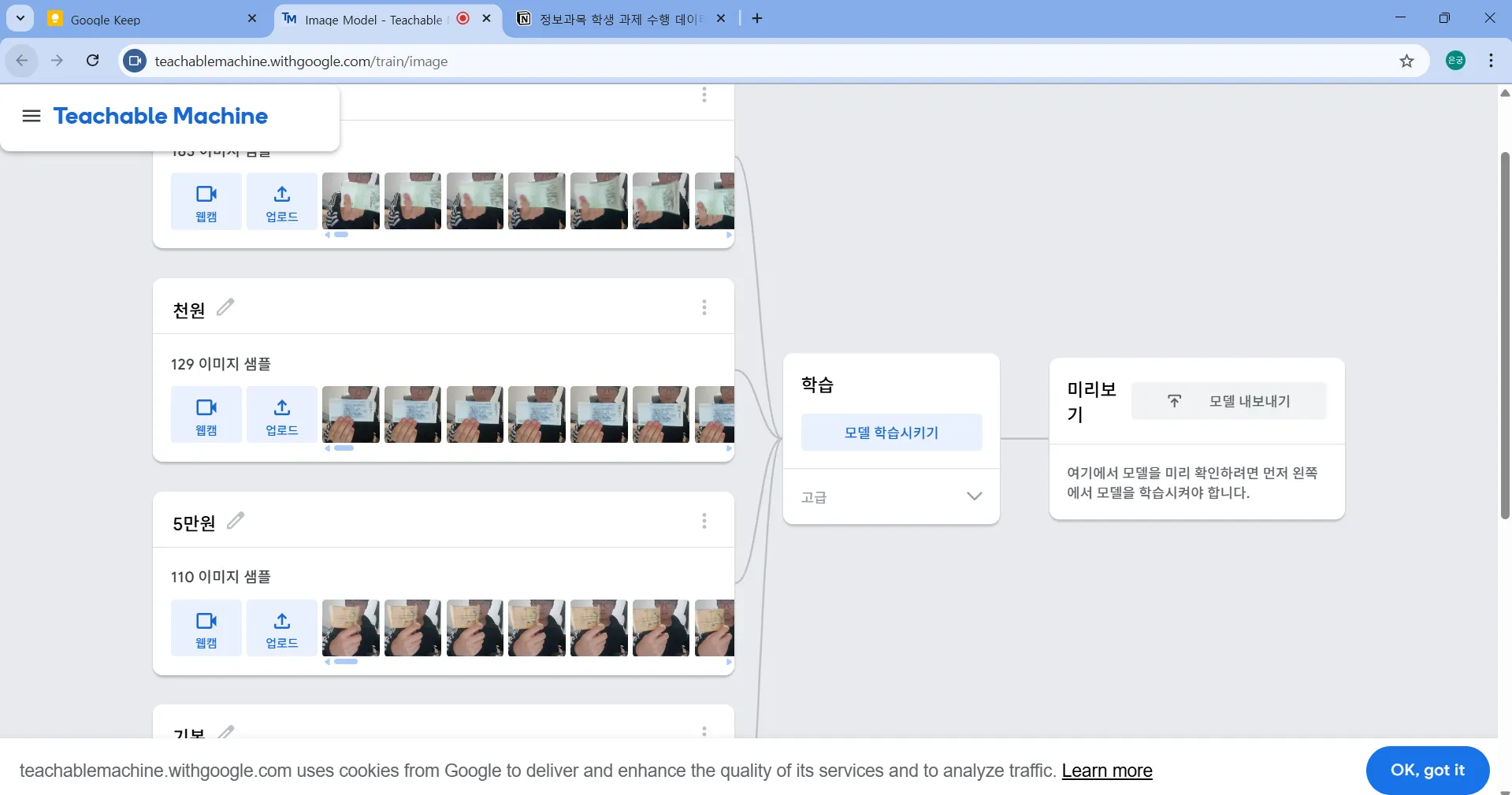Close the Image Model Teachable tab
Viewport: 1512px width, 795px height.
tap(487, 18)
